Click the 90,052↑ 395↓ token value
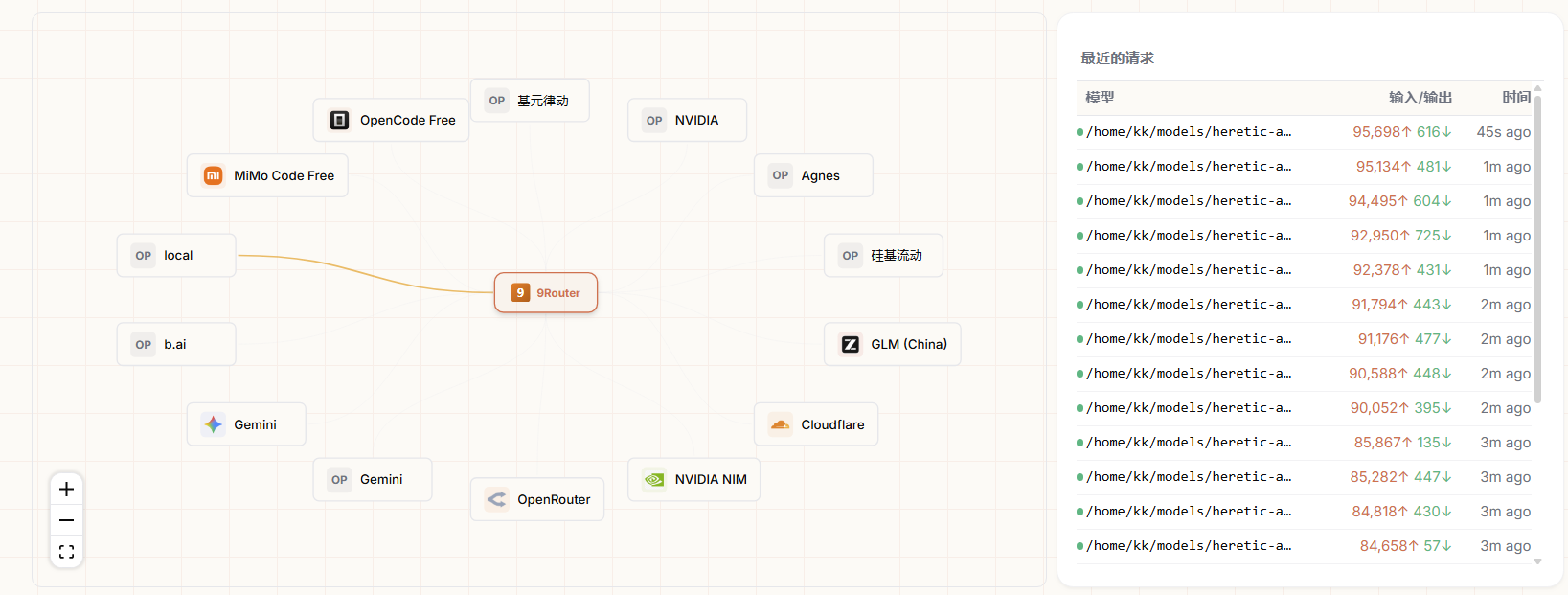Viewport: 1568px width, 595px height. 1401,408
